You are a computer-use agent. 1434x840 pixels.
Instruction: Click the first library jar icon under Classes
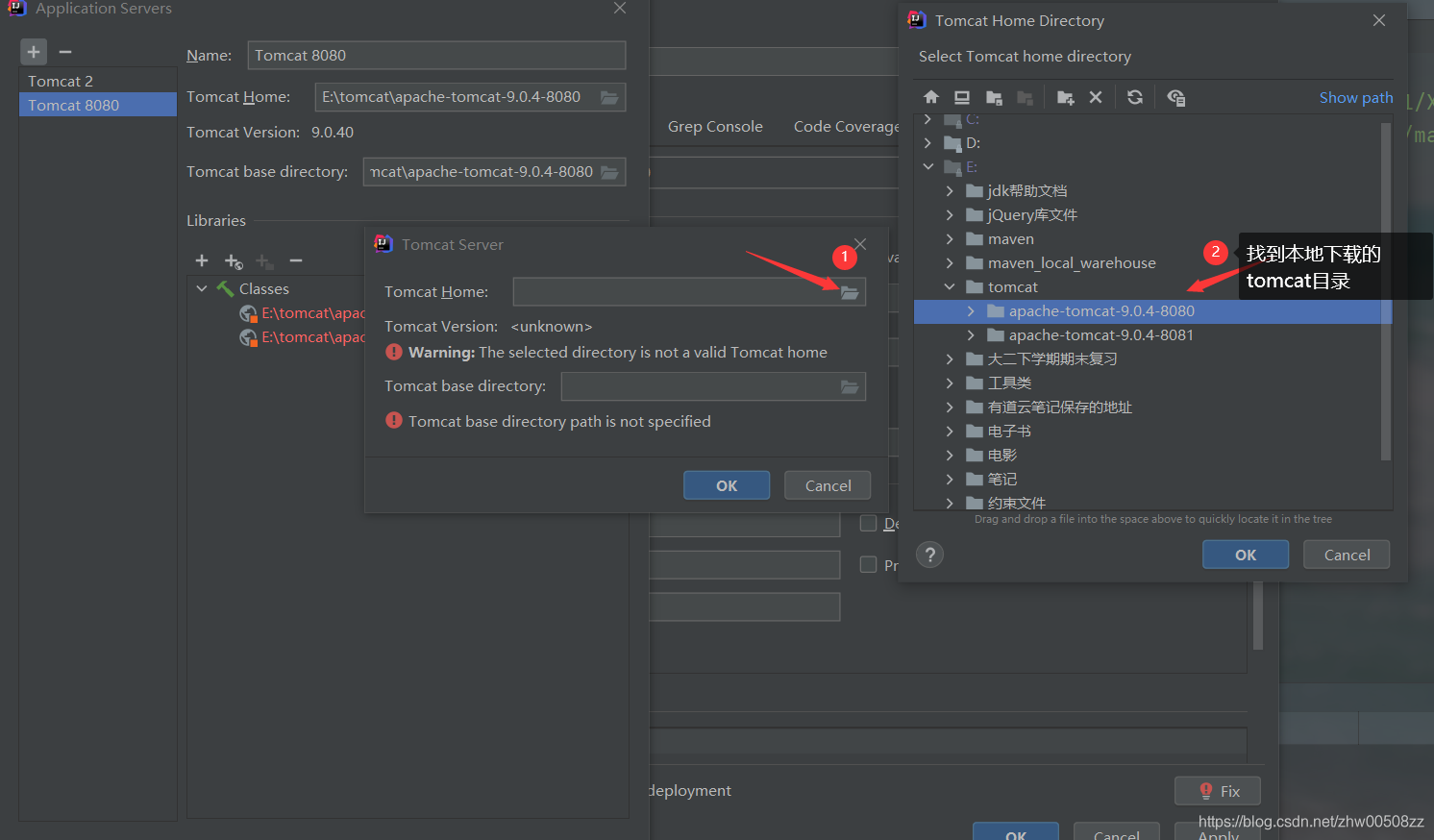(x=248, y=313)
